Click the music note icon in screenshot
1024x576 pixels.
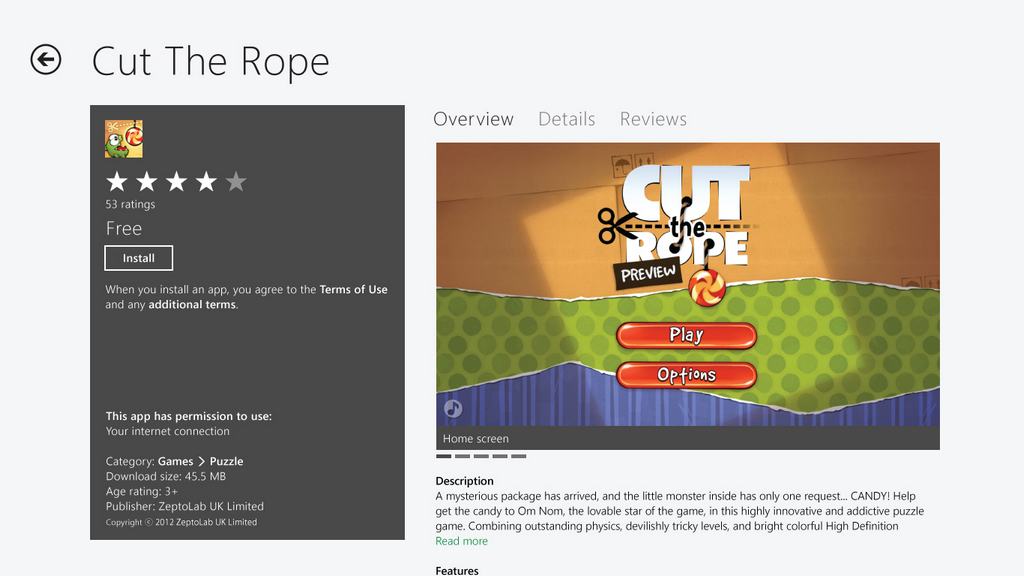[453, 408]
